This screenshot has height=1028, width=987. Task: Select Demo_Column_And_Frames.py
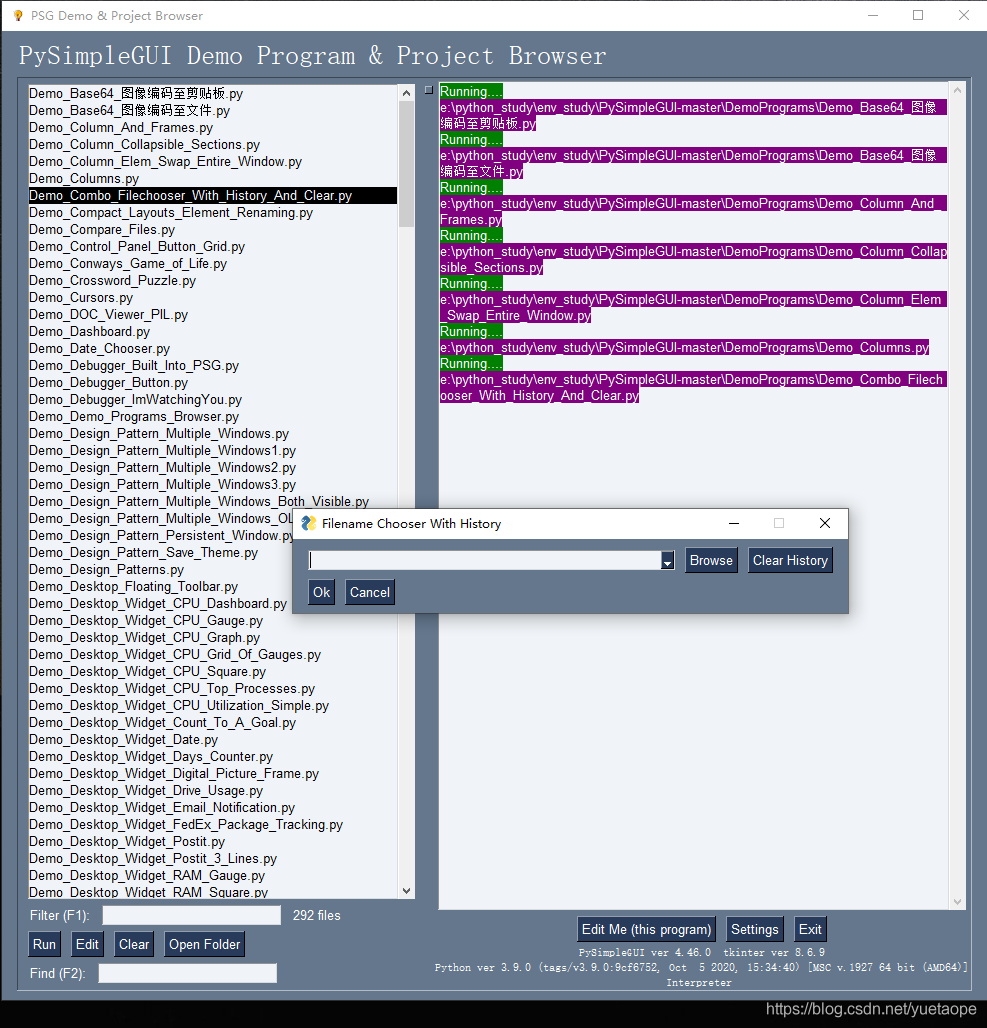coord(212,128)
